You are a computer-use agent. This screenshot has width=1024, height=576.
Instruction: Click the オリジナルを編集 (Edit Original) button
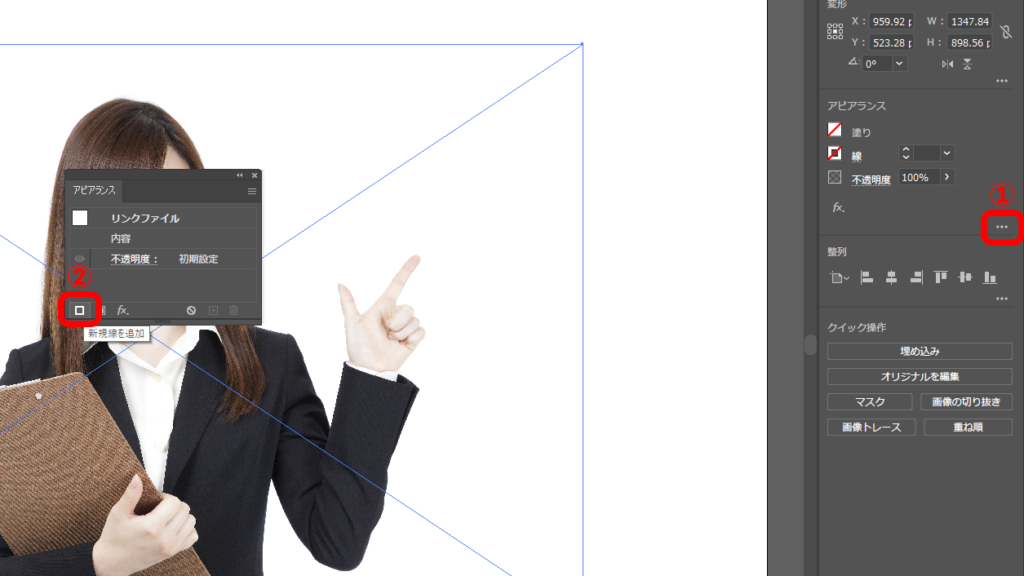920,376
